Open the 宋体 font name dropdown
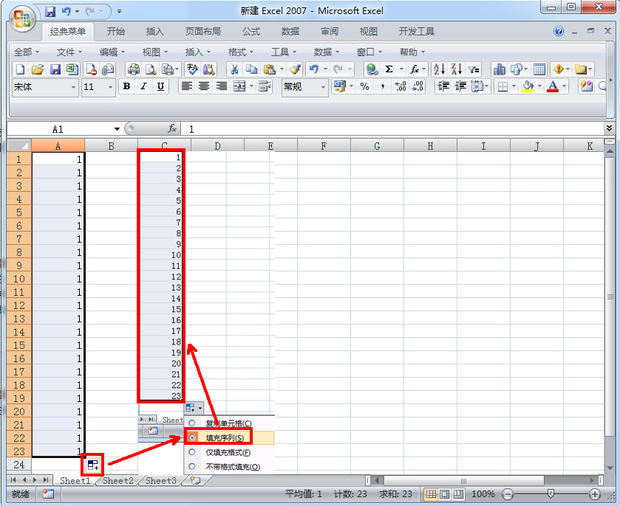Screen dimensions: 620x506 [x=73, y=87]
